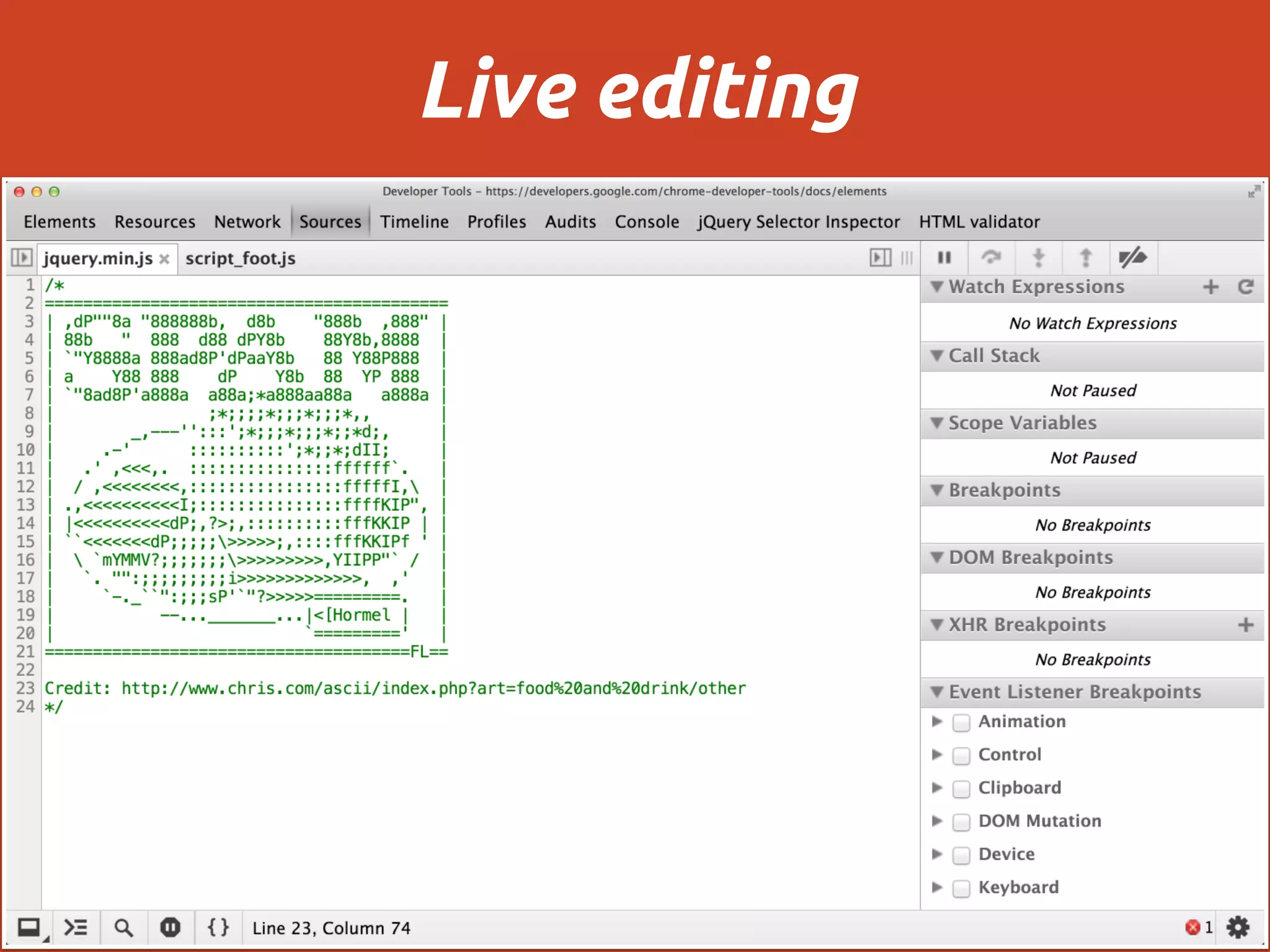Expand the Animation event category
Viewport: 1270px width, 952px height.
pyautogui.click(x=937, y=721)
